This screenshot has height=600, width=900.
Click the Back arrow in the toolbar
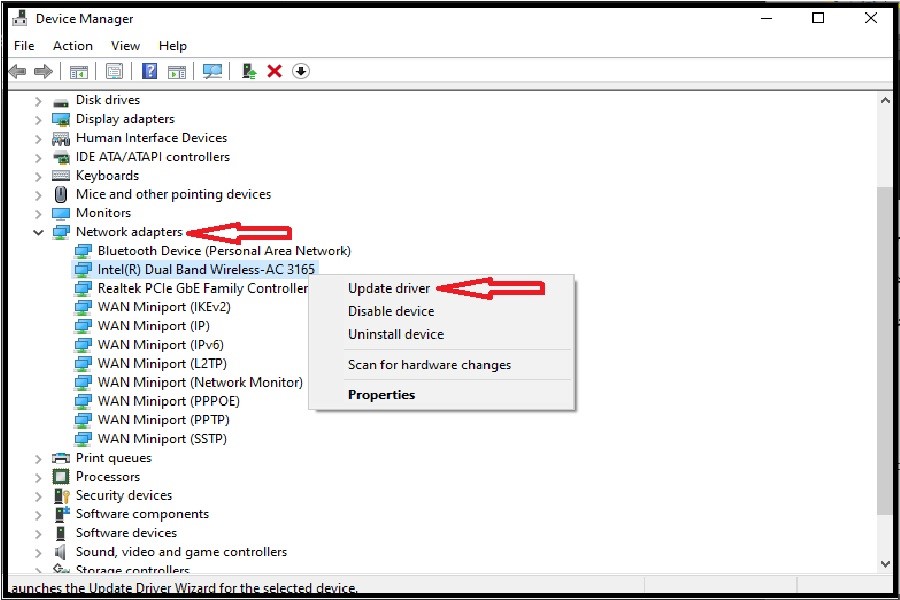(17, 71)
